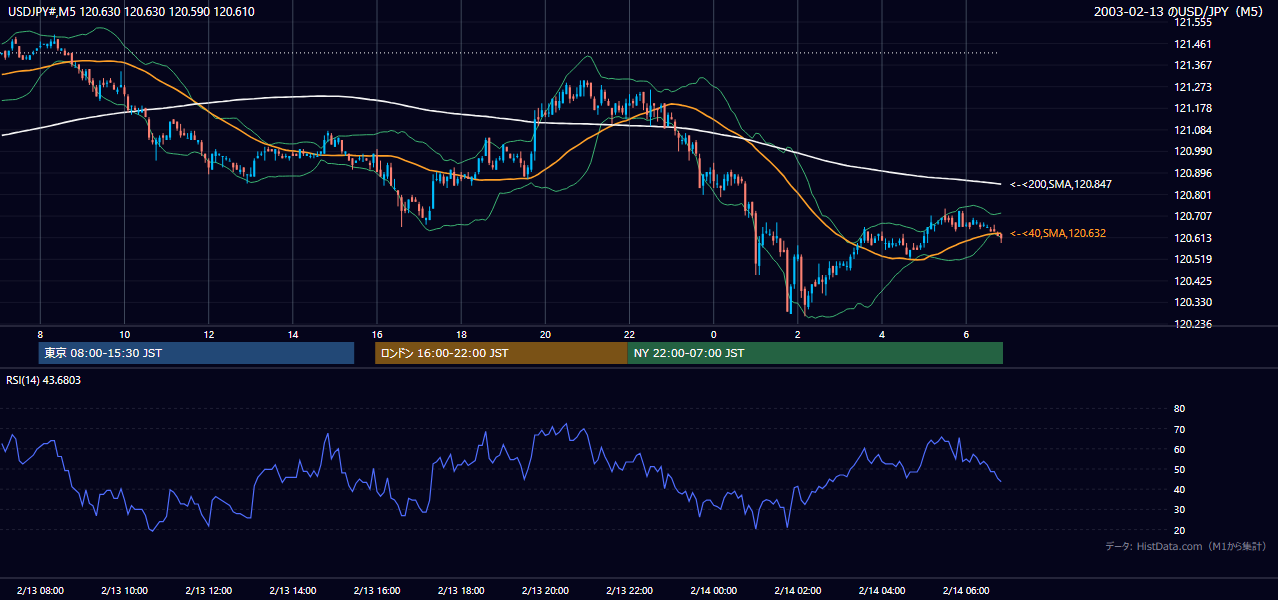Click the 2/13 18:00 time label
Screen dimensions: 1278x600
(x=461, y=590)
